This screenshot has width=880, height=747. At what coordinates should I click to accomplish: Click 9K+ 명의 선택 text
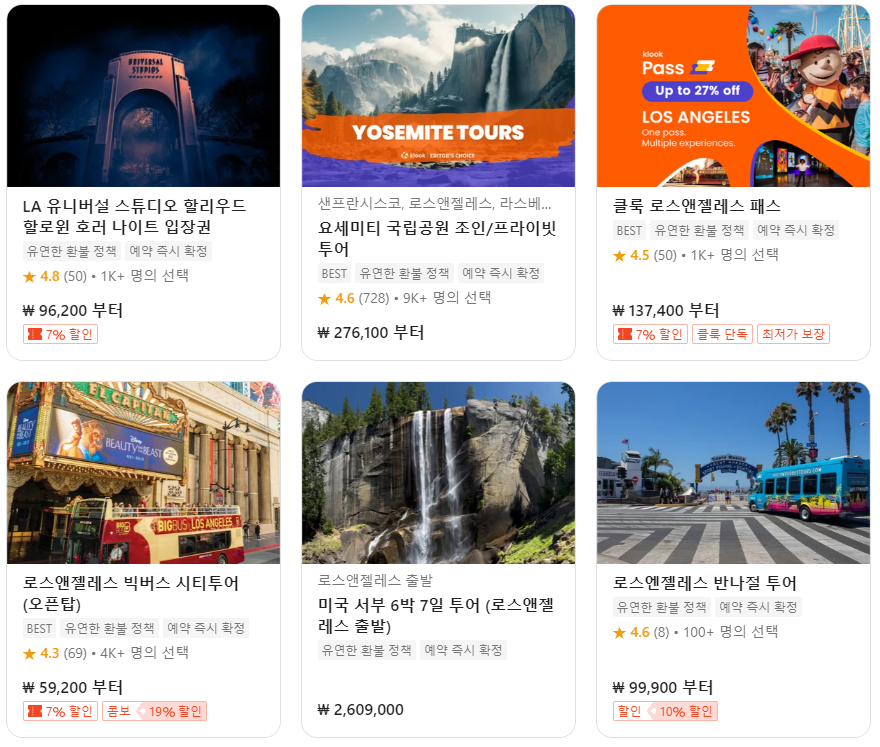point(447,298)
